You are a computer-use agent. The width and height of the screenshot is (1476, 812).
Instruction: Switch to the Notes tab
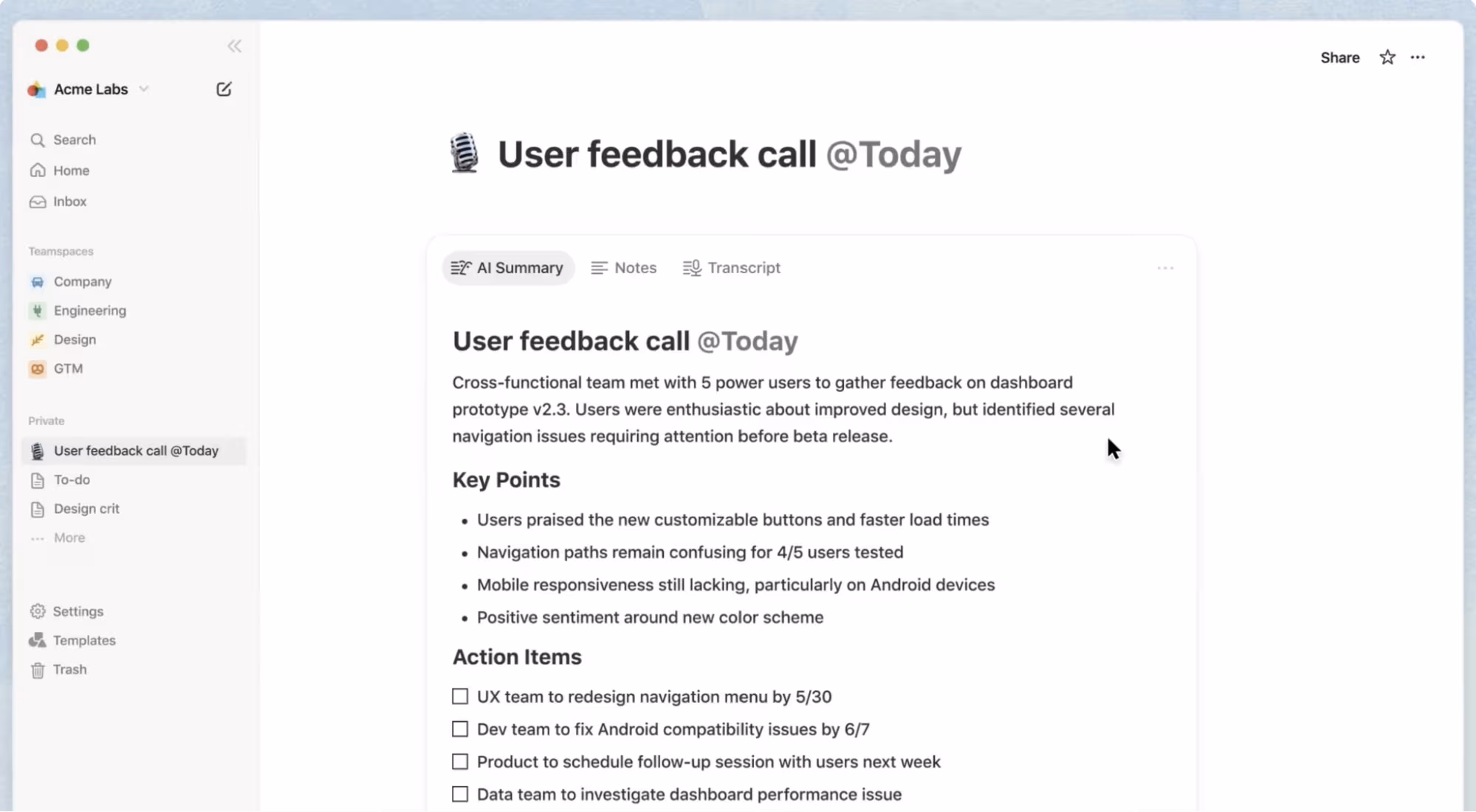click(x=624, y=267)
